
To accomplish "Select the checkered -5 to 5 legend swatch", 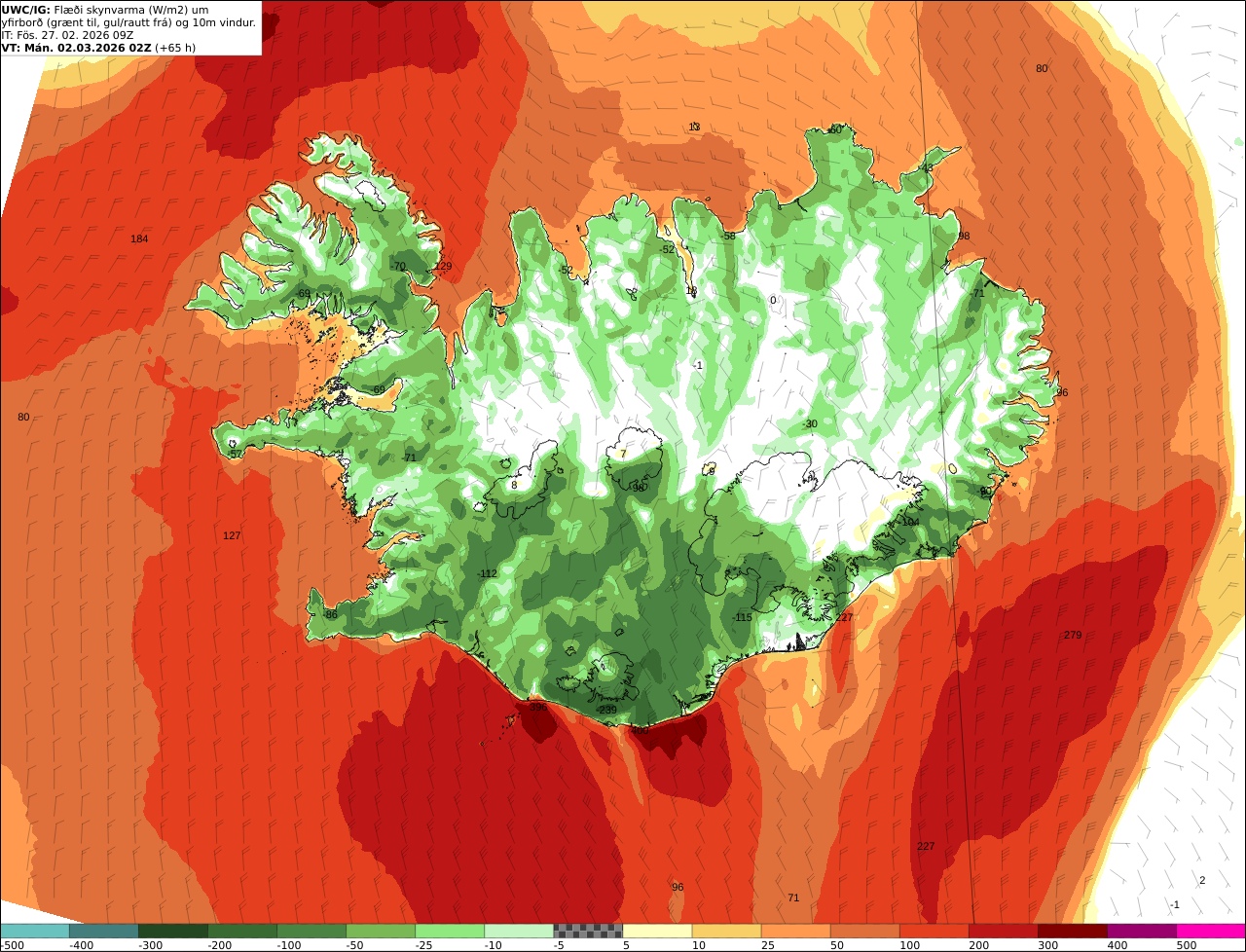I will point(588,931).
